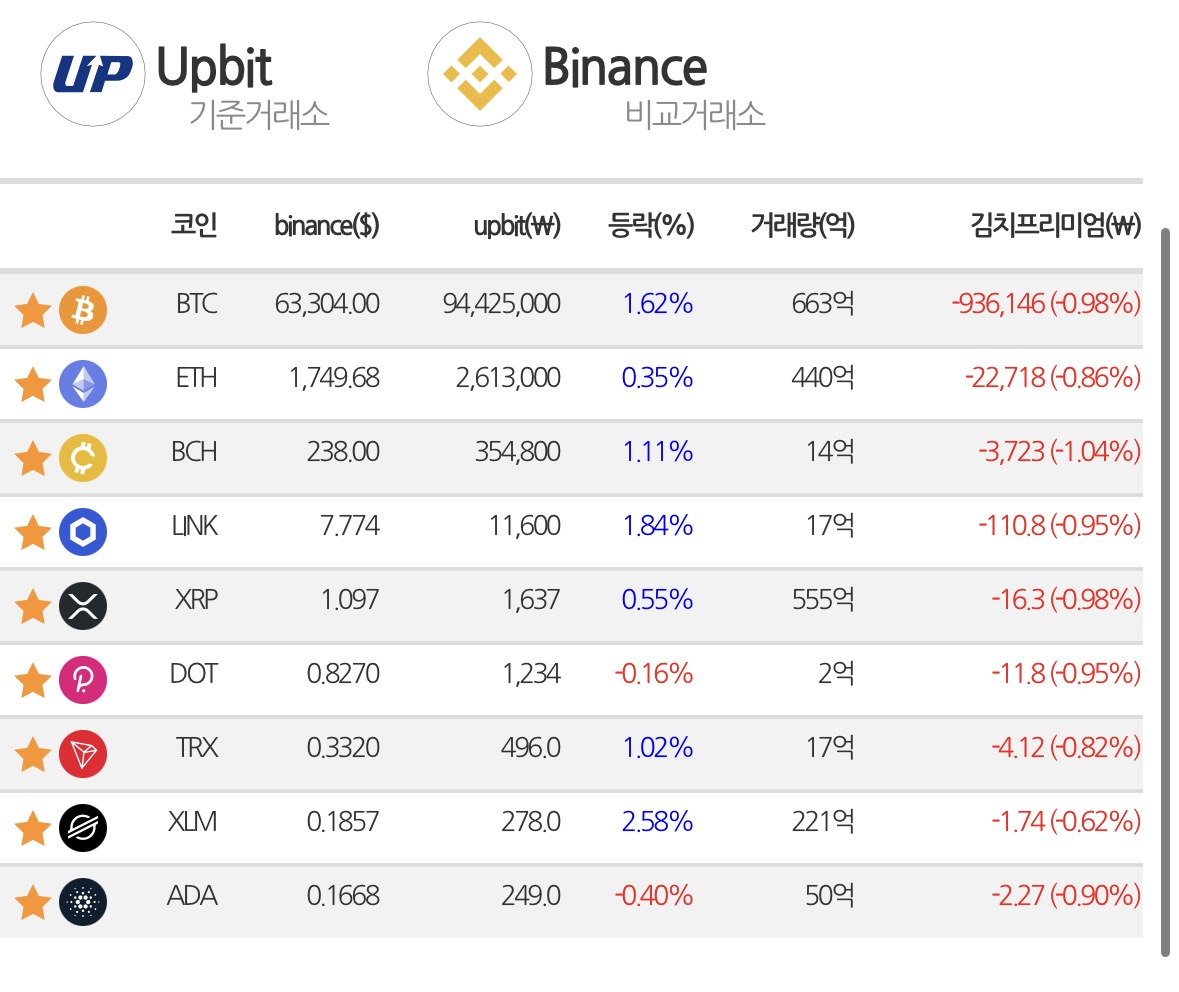
Task: Open the XLM coin name link
Action: [192, 821]
